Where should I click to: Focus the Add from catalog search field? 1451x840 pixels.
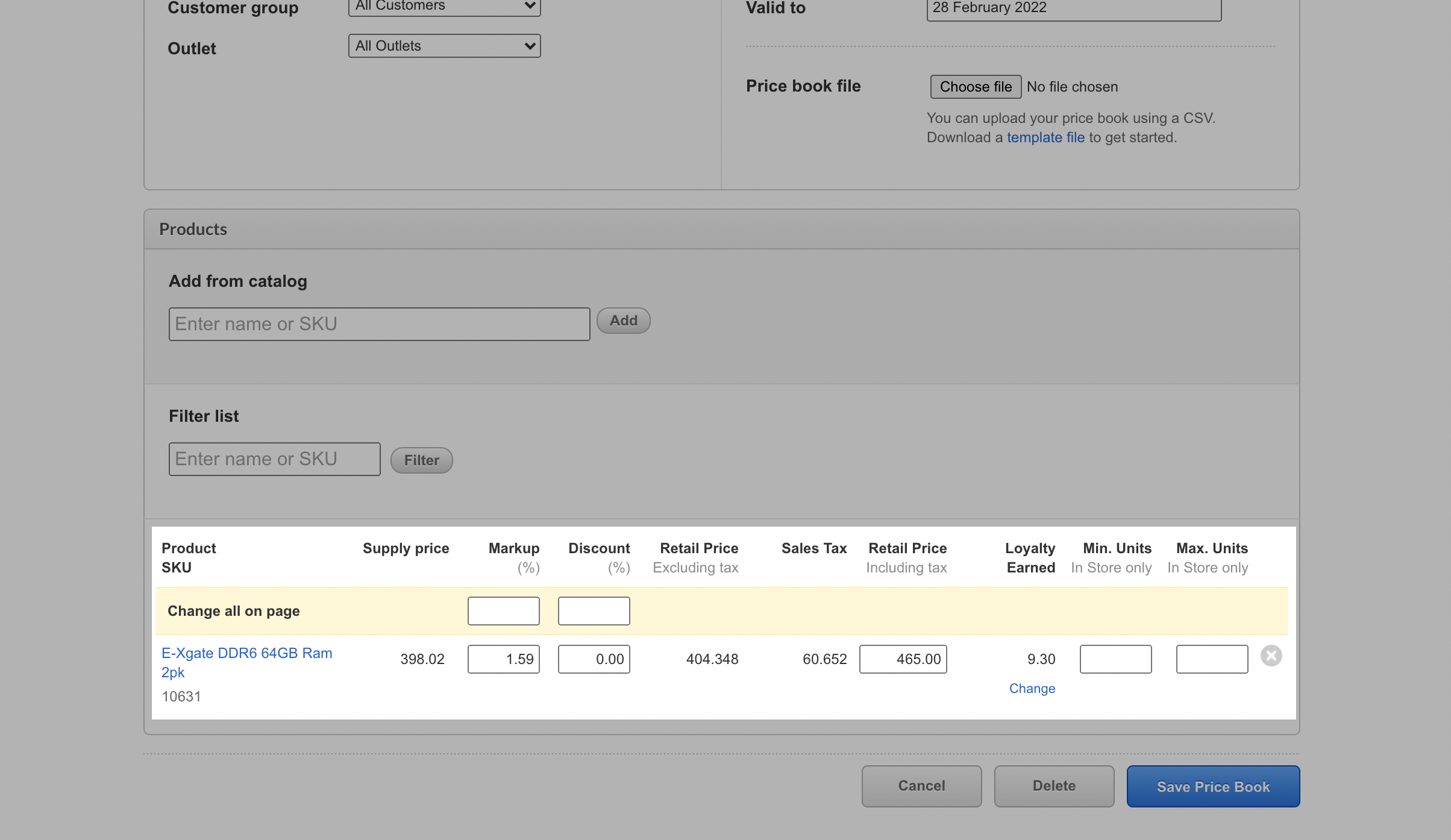pos(379,324)
